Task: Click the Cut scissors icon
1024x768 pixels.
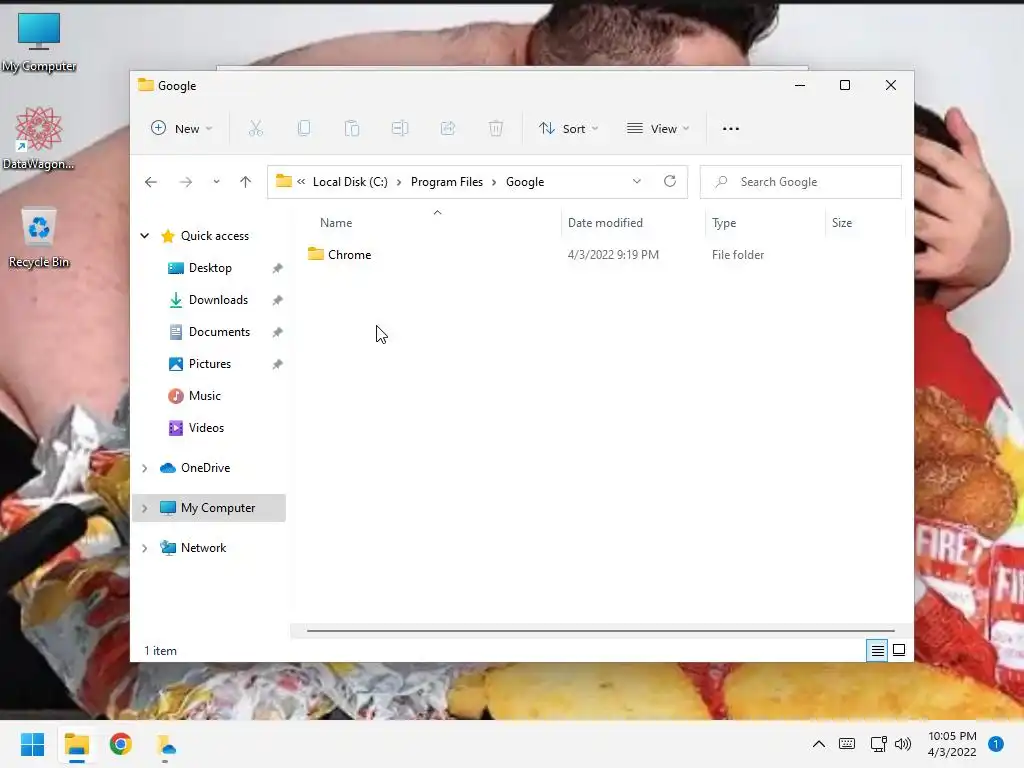Action: point(255,129)
